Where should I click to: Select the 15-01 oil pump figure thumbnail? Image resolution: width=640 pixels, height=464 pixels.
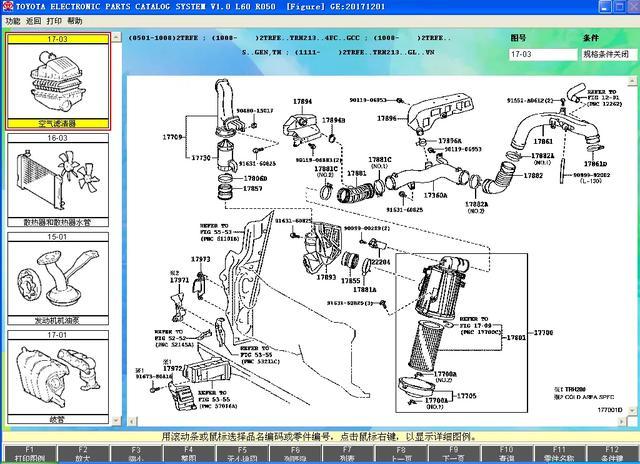[x=58, y=279]
